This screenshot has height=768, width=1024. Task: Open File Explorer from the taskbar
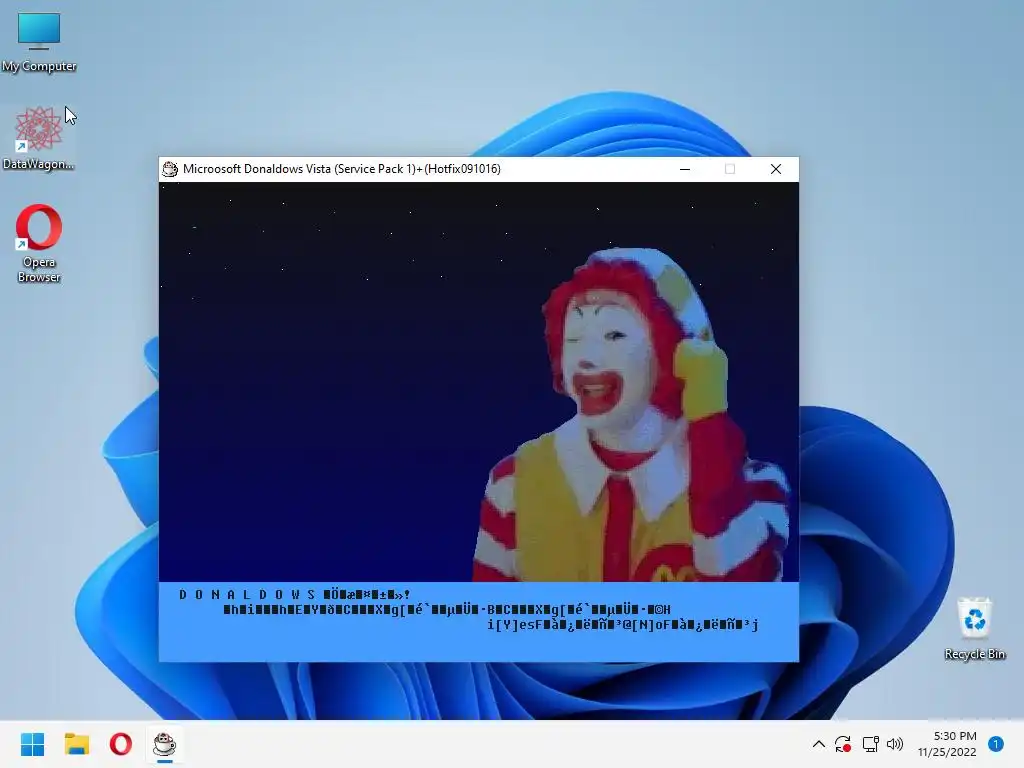[x=76, y=744]
